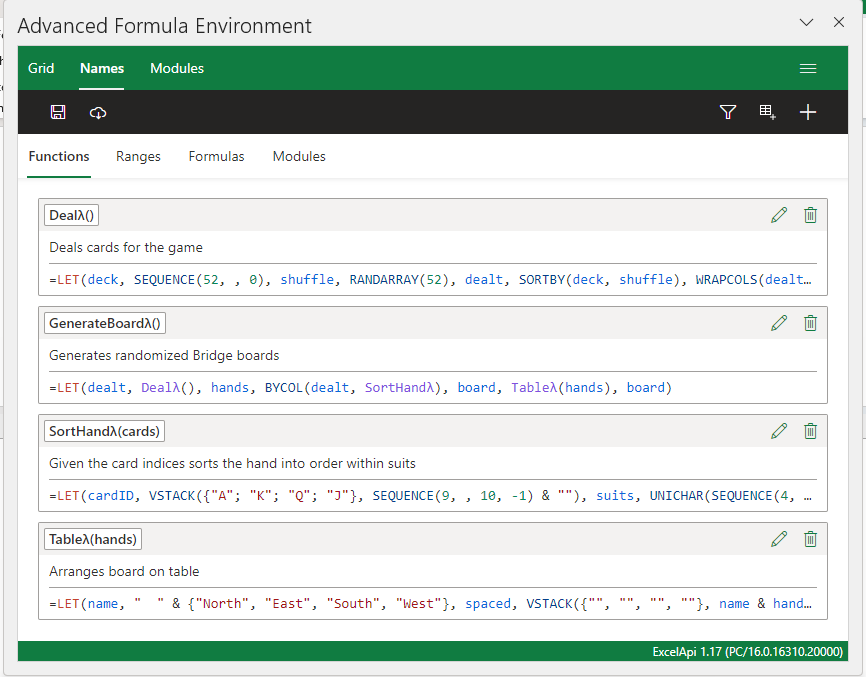Open the filter funnel icon
The image size is (866, 677).
pyautogui.click(x=727, y=112)
